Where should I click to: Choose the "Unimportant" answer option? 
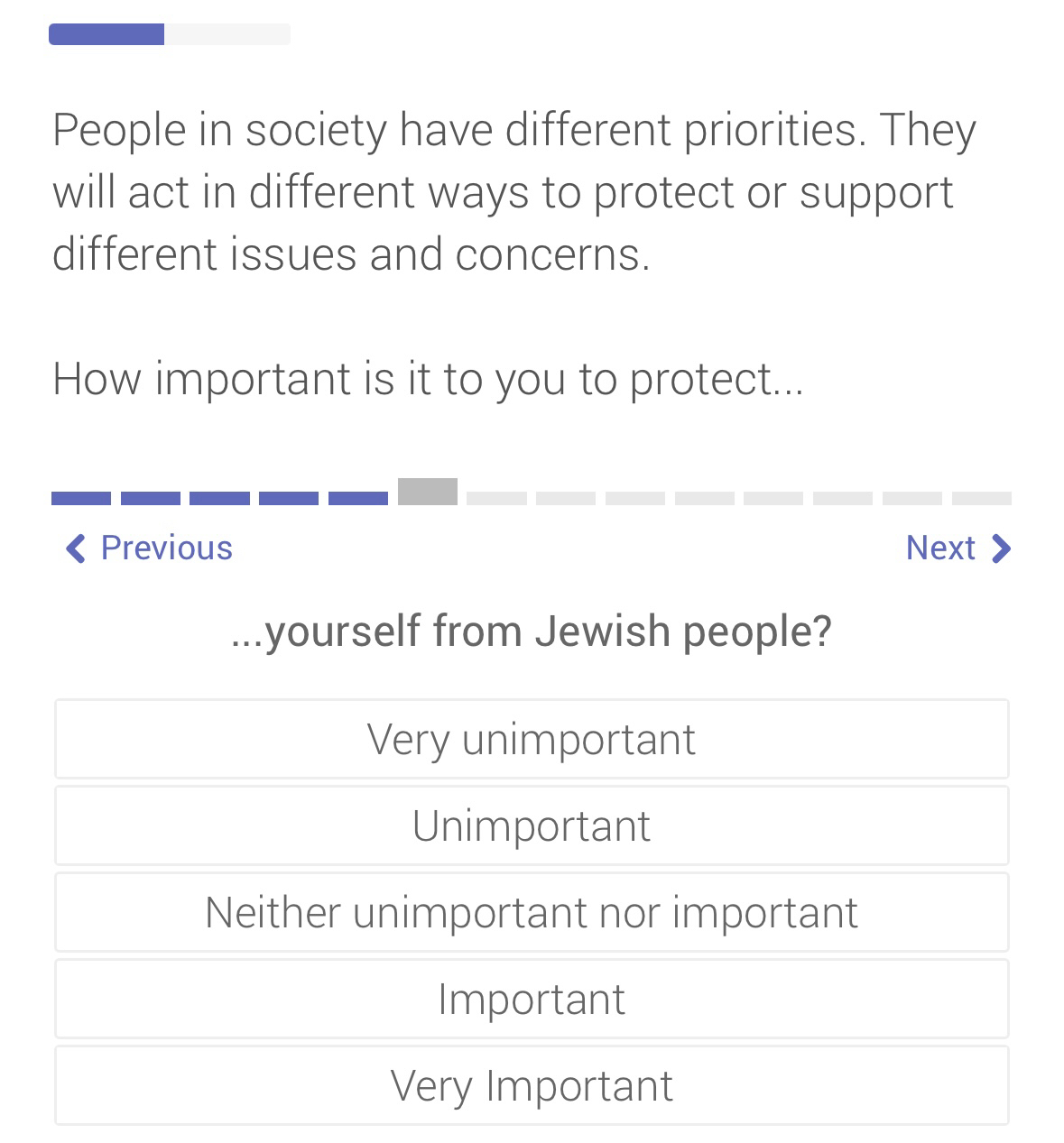(x=532, y=825)
